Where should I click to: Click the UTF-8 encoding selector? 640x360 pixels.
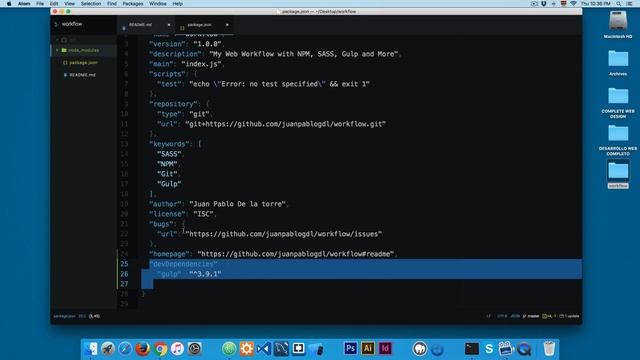click(502, 316)
